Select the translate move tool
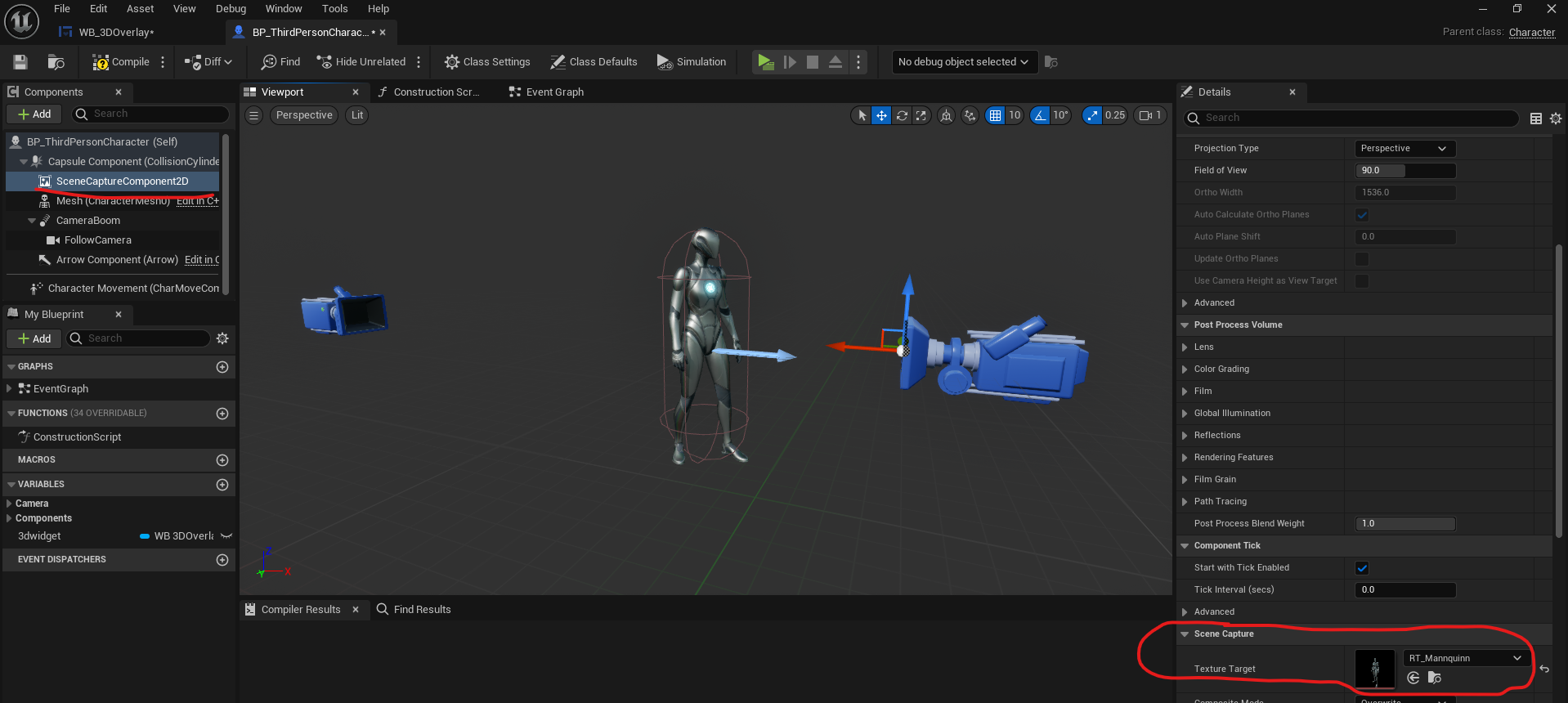The image size is (1568, 703). pyautogui.click(x=881, y=115)
